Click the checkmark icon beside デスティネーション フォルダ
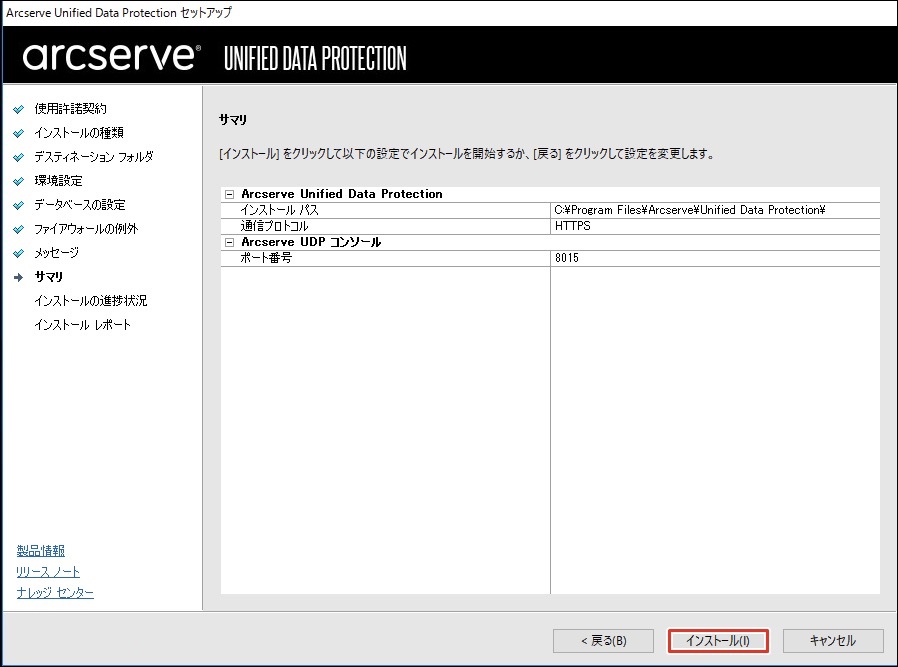Image resolution: width=898 pixels, height=667 pixels. click(x=19, y=157)
